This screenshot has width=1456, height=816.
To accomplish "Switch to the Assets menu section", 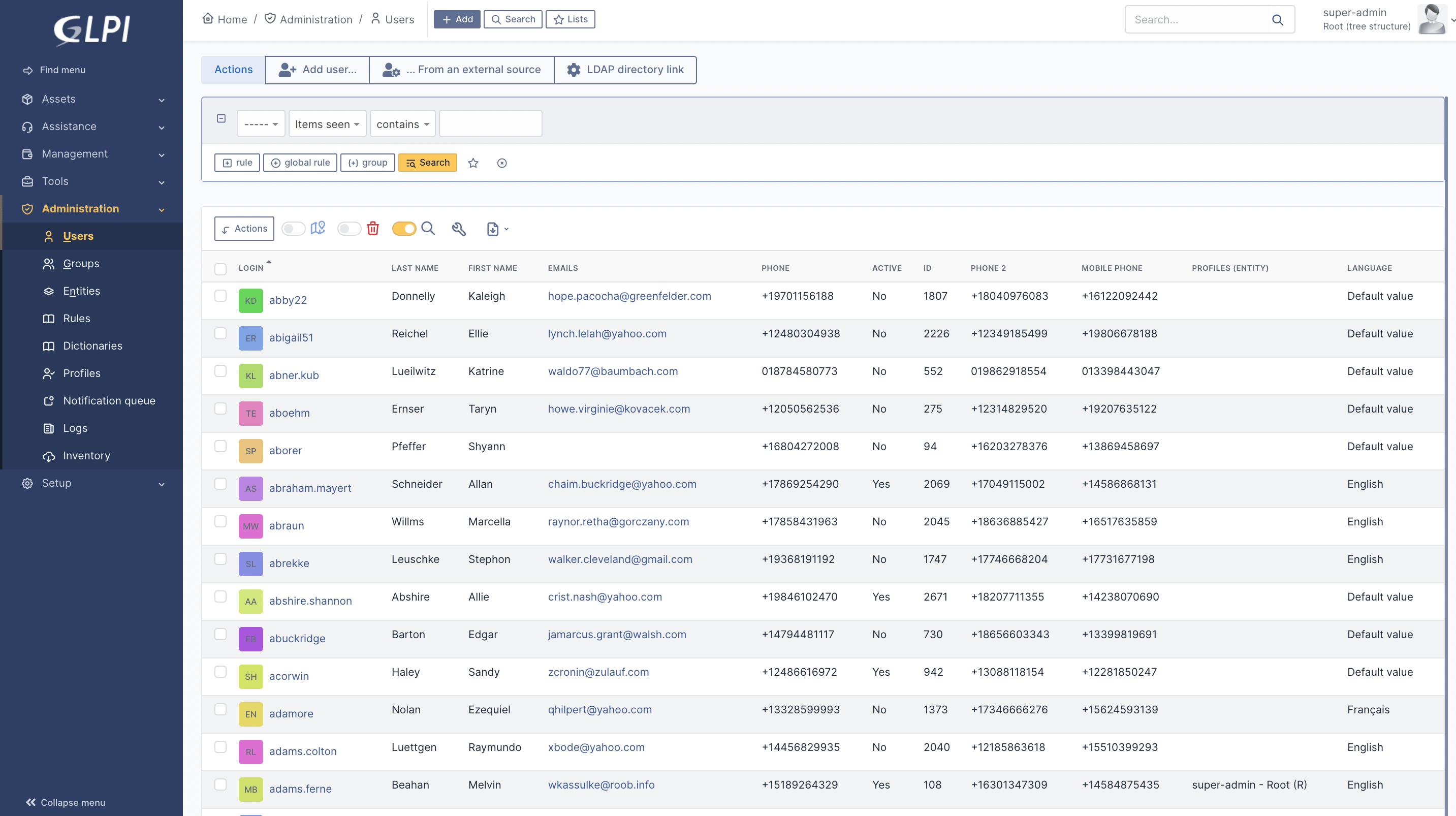I will tap(91, 98).
